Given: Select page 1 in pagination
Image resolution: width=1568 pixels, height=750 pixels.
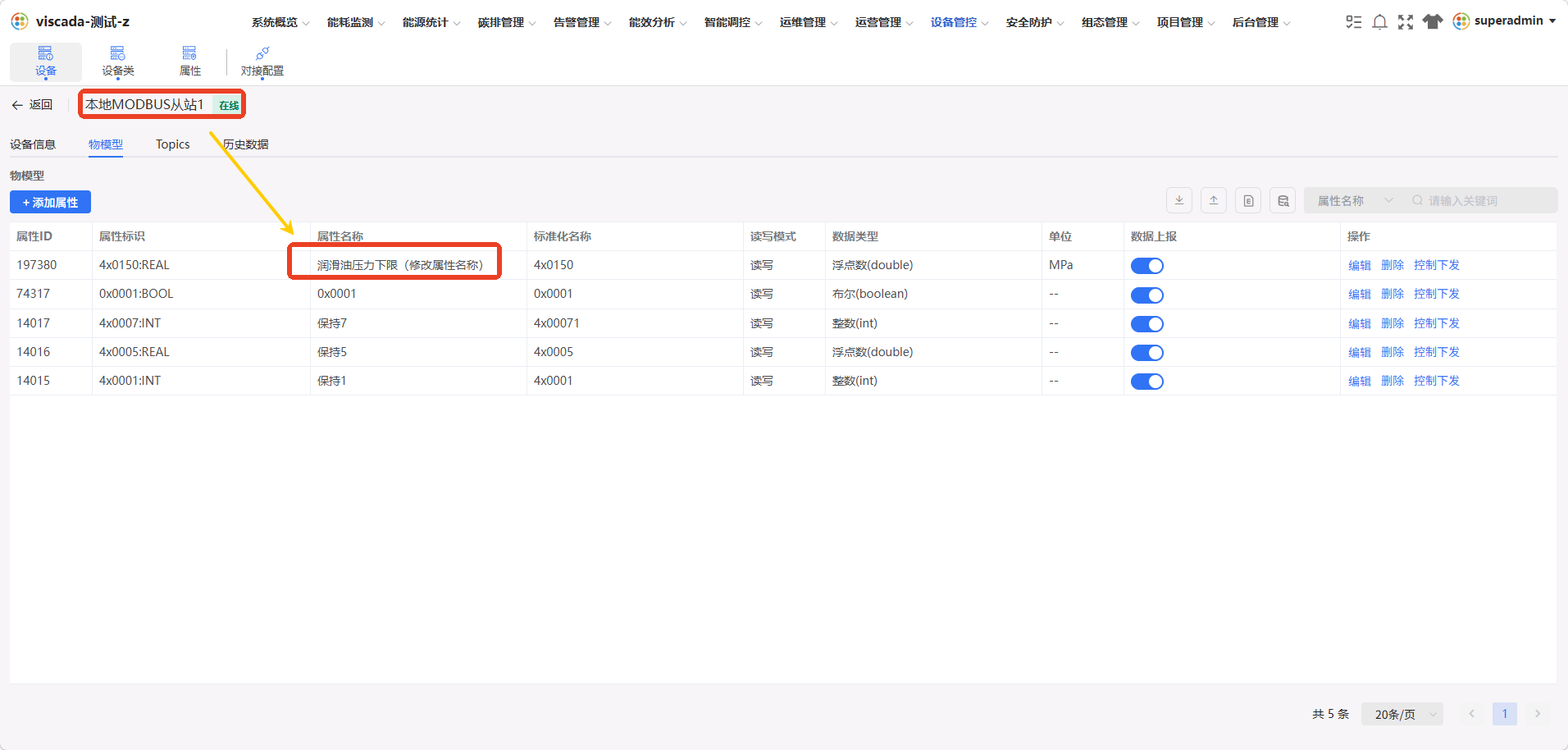Looking at the screenshot, I should pyautogui.click(x=1505, y=714).
